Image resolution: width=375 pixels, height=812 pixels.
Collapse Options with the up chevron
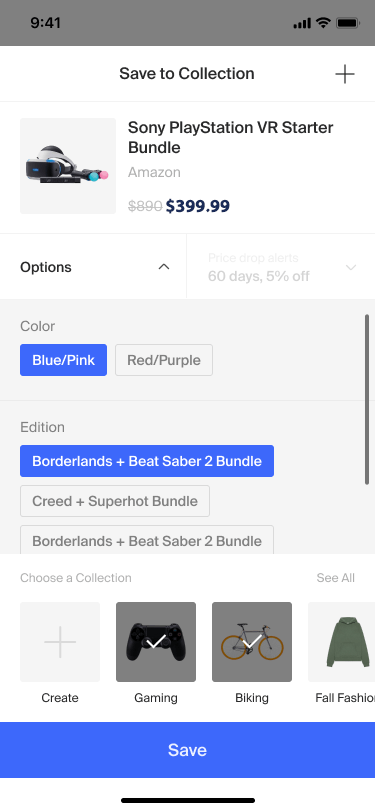click(164, 267)
